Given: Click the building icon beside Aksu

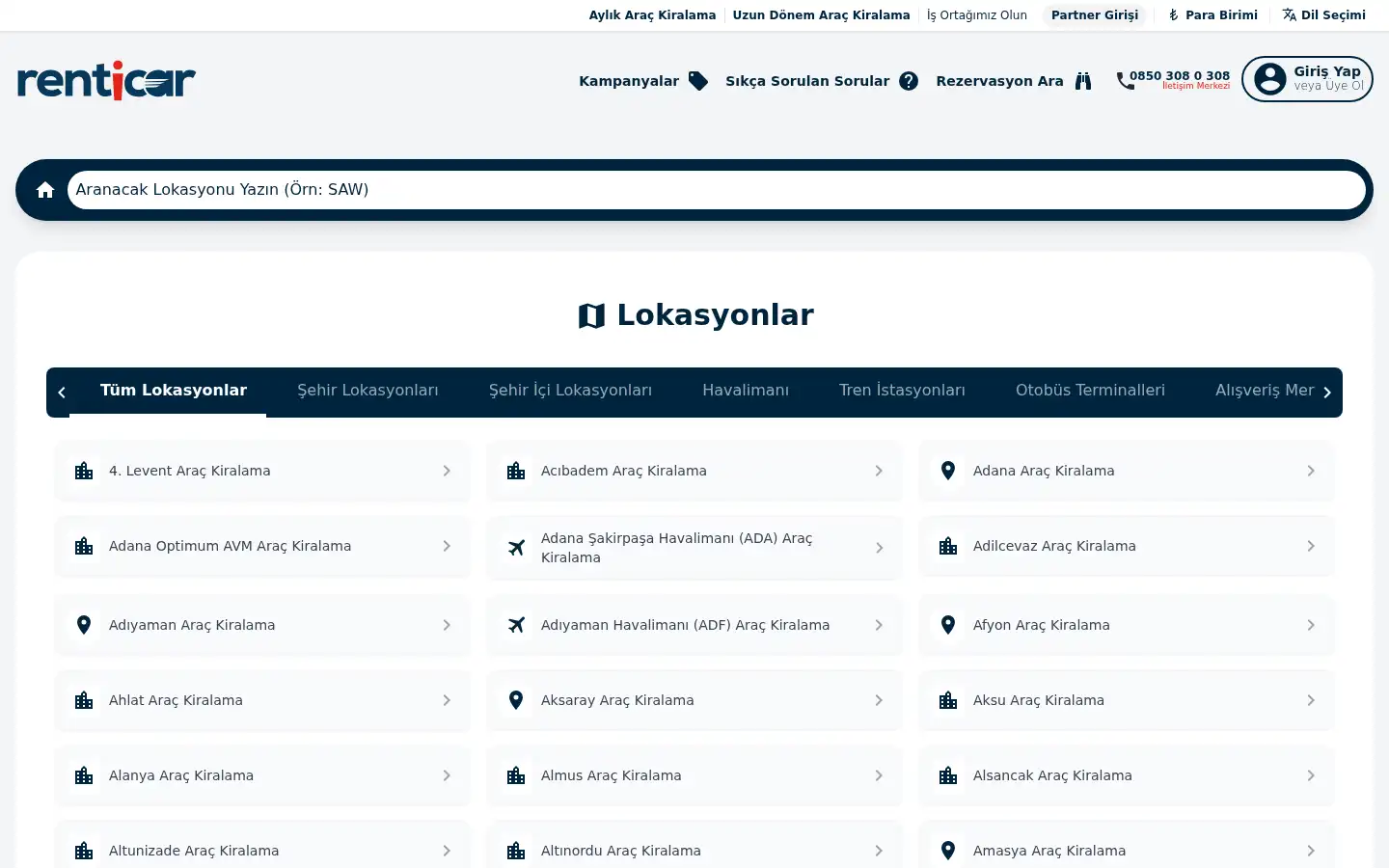Looking at the screenshot, I should 948,700.
